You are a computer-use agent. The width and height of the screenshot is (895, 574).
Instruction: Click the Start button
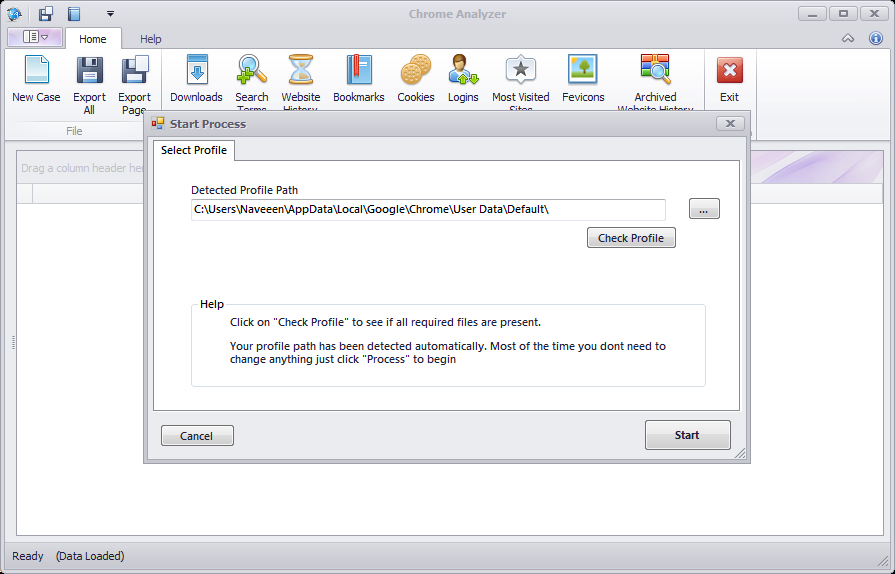pyautogui.click(x=687, y=435)
